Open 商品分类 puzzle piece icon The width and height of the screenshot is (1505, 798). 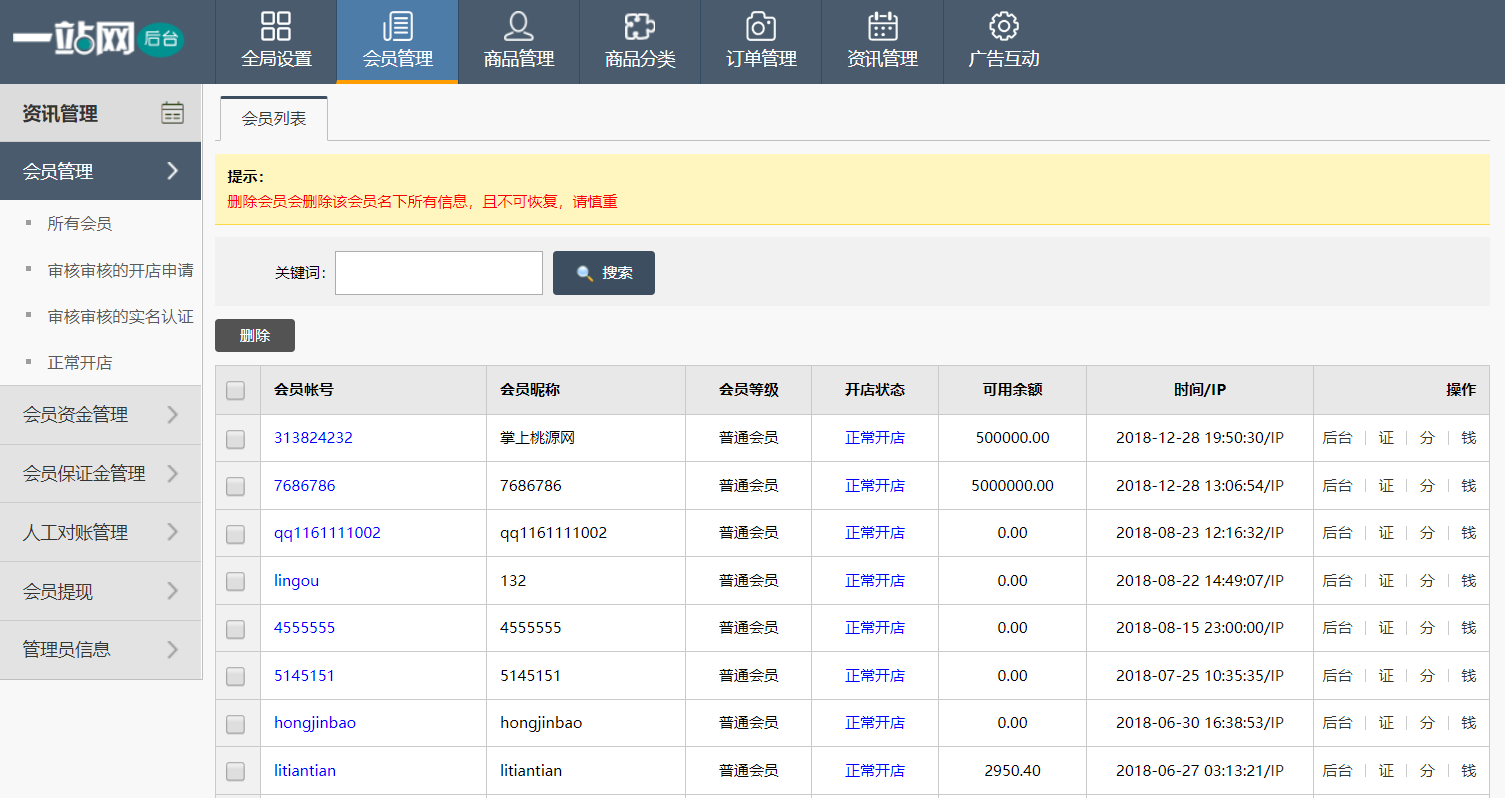[639, 26]
